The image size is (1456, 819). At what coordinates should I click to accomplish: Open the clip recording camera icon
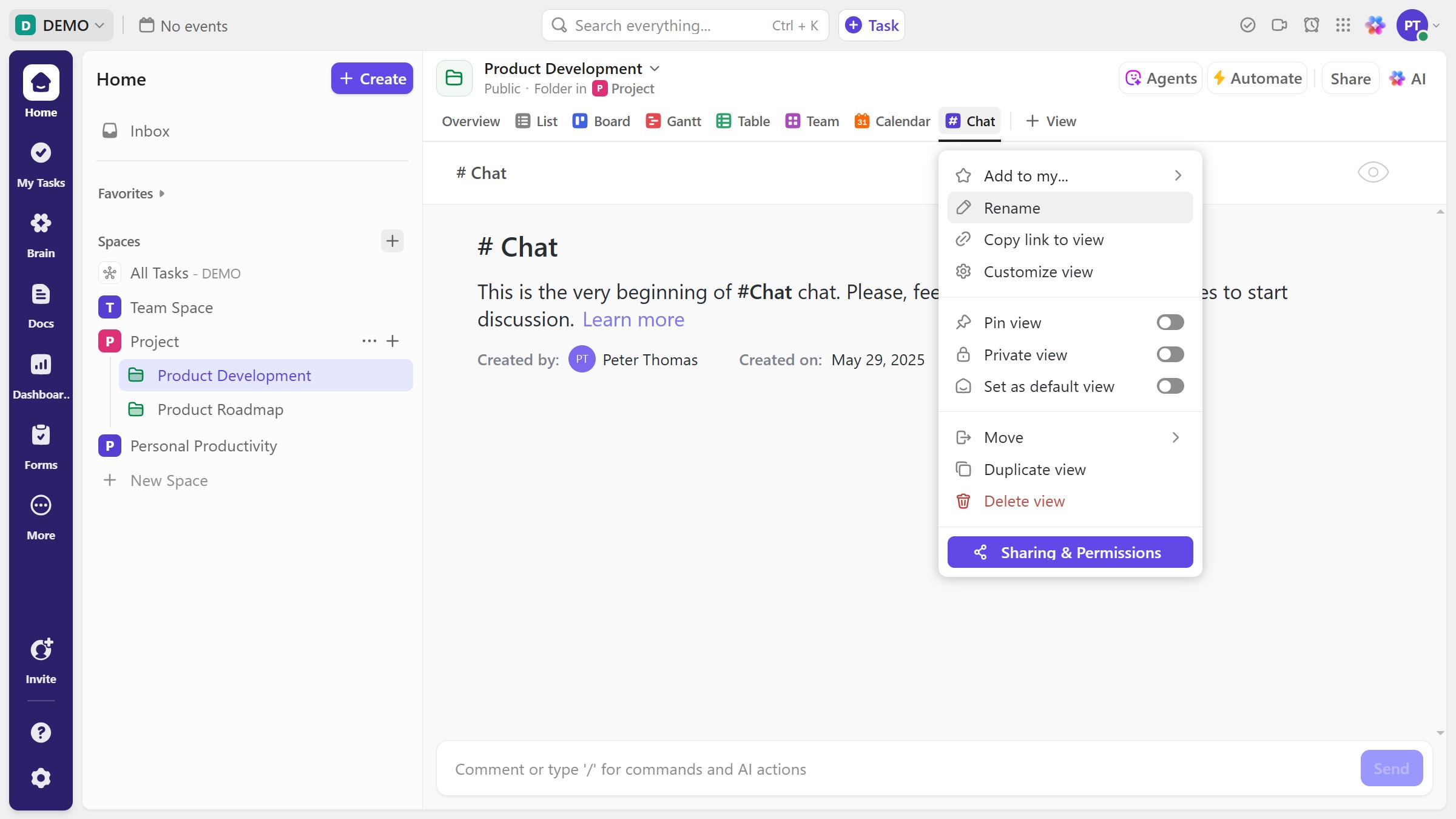1279,25
